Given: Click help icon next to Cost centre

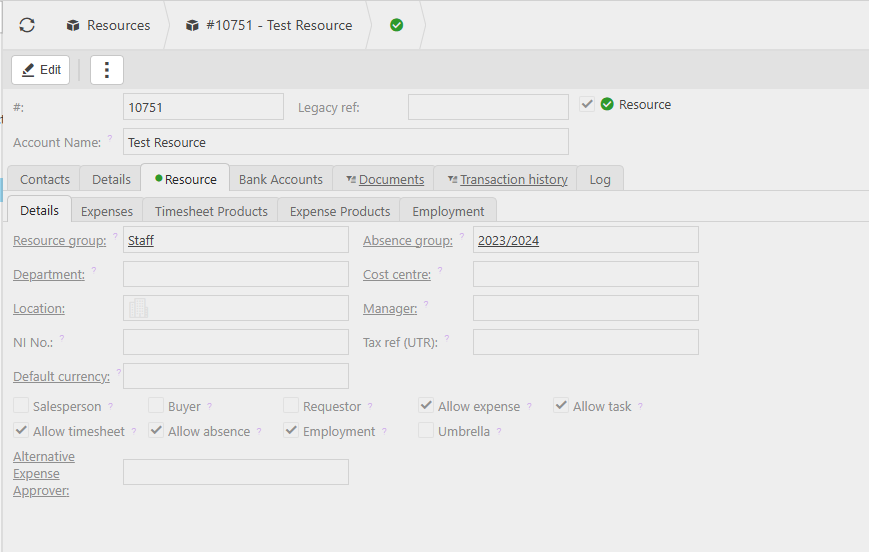Looking at the screenshot, I should coord(440,270).
